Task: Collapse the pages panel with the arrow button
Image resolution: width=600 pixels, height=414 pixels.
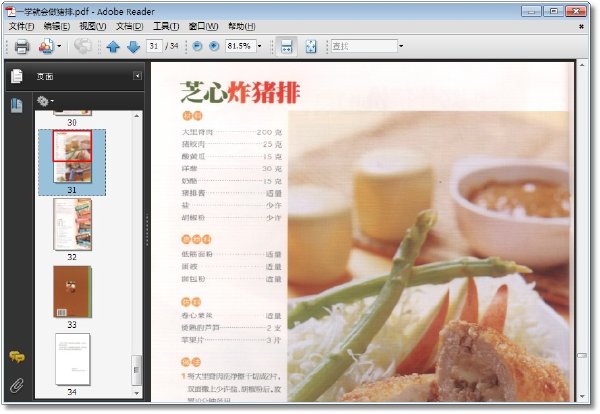Action: [137, 76]
